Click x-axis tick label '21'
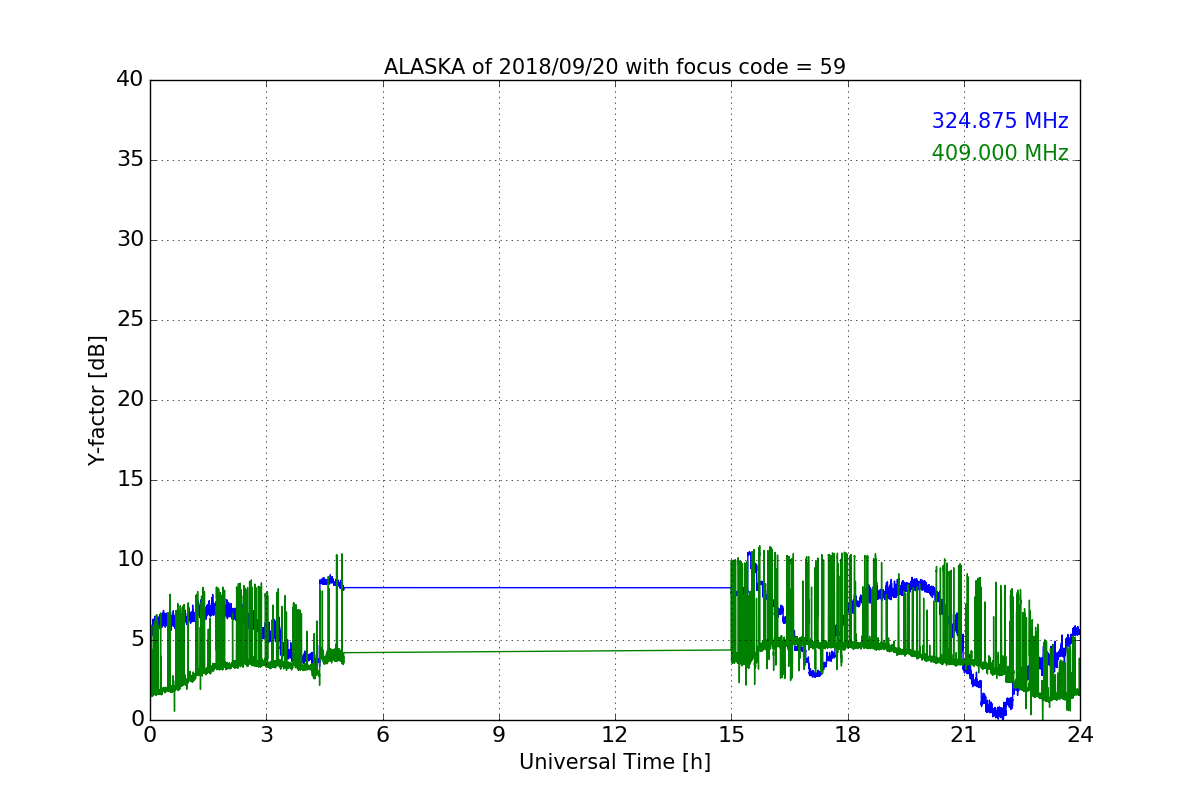Viewport: 1200px width, 800px height. click(x=964, y=735)
